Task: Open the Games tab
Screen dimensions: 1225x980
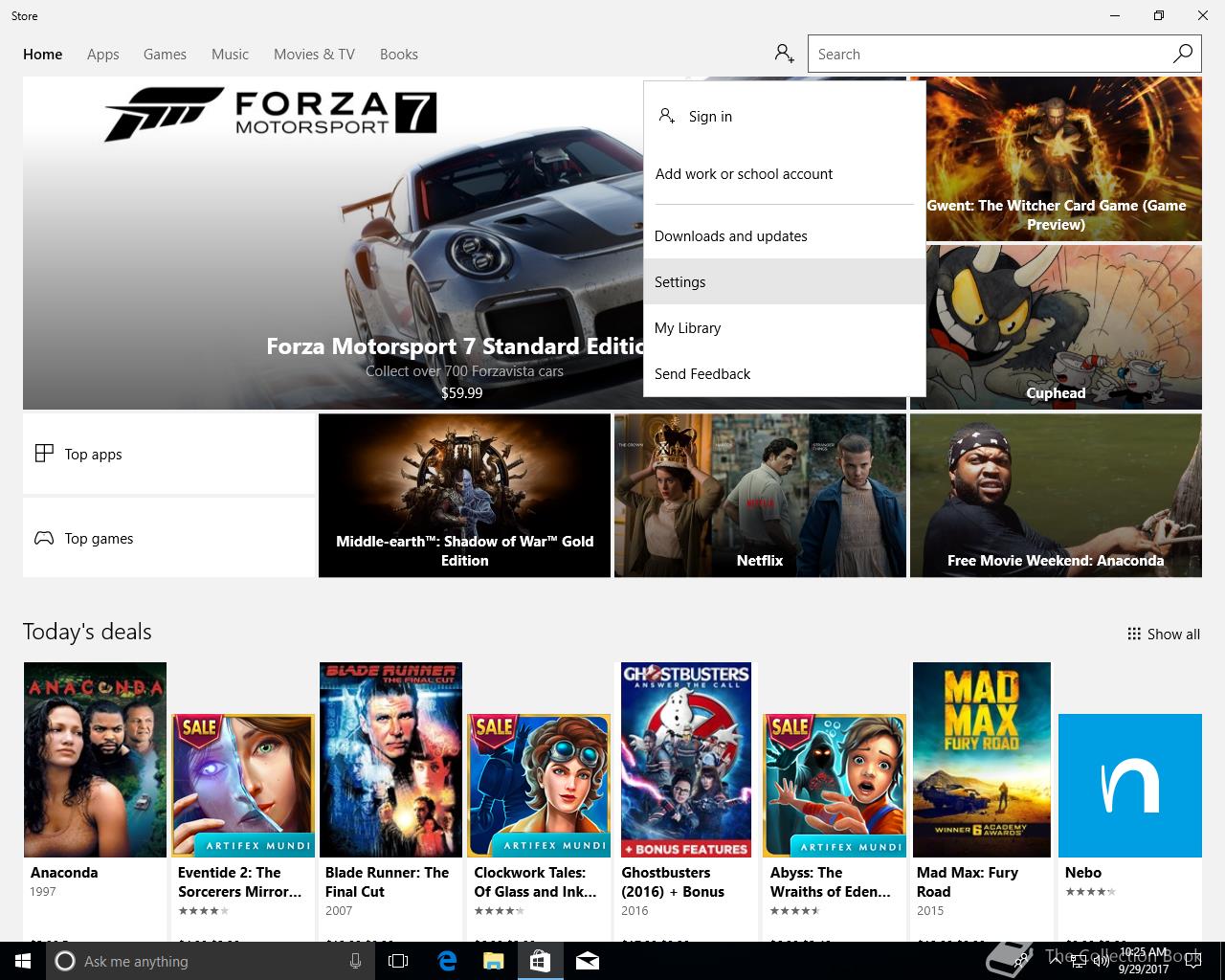Action: click(x=165, y=54)
